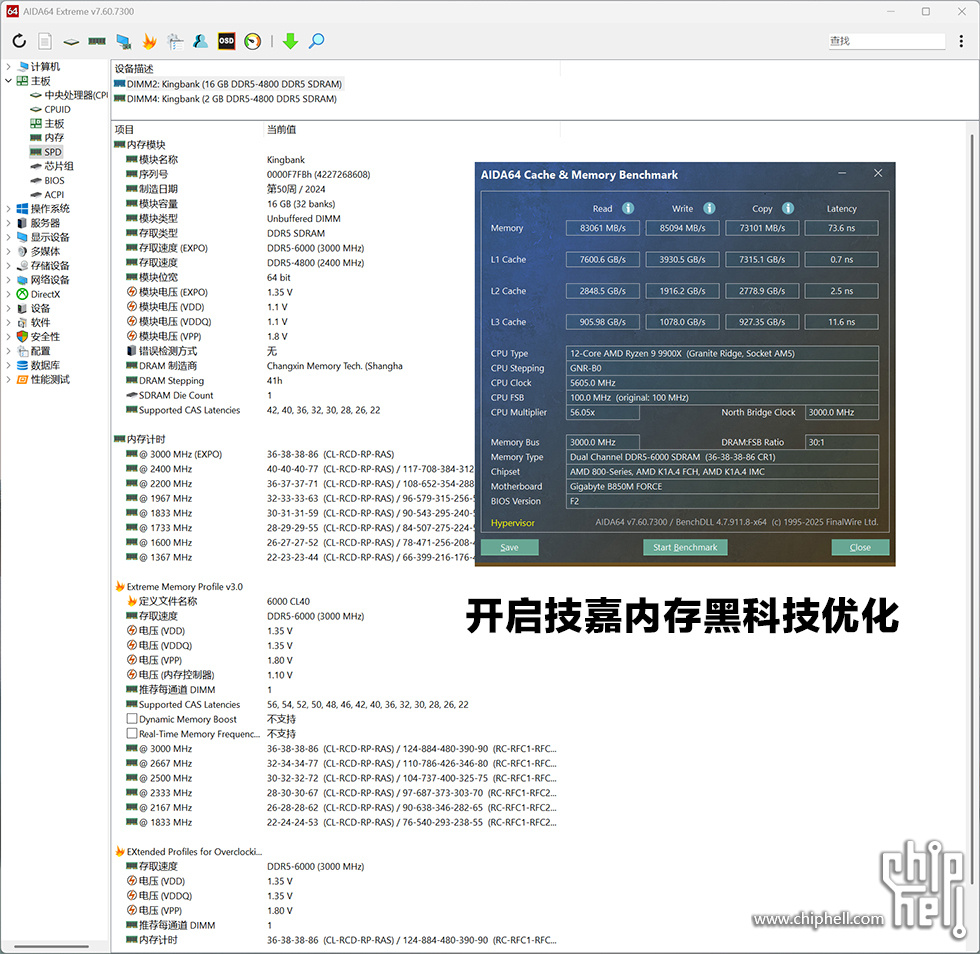Expand the 多媒体 tree node
The width and height of the screenshot is (980, 954).
[8, 251]
